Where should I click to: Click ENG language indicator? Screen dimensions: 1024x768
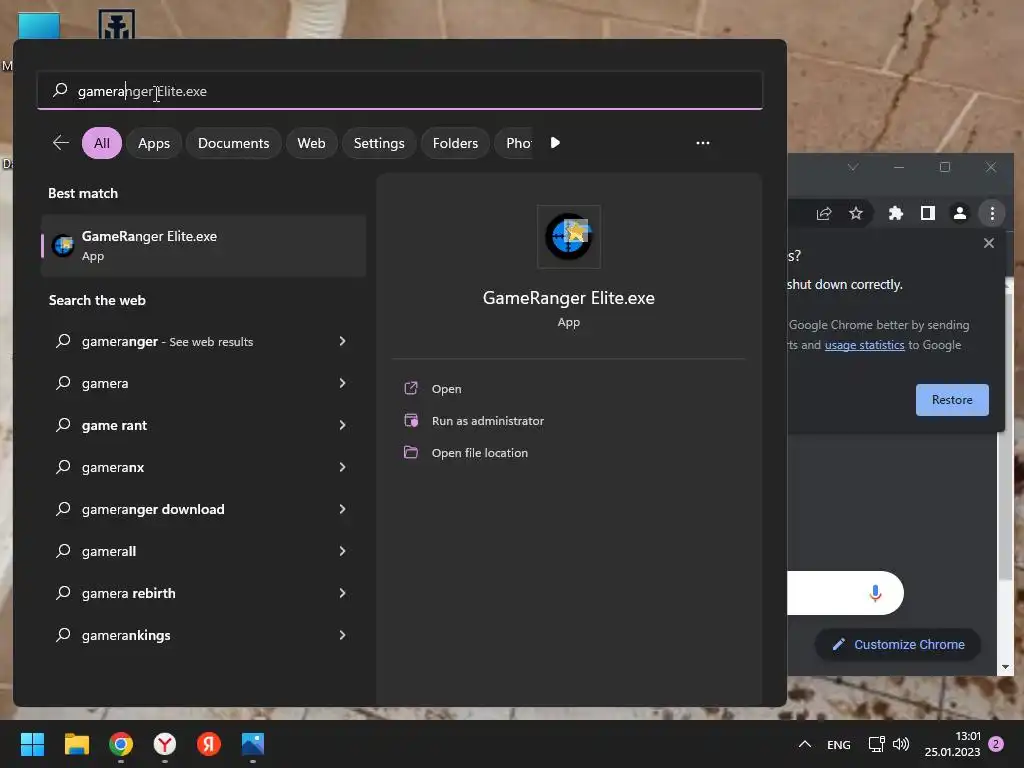click(839, 744)
